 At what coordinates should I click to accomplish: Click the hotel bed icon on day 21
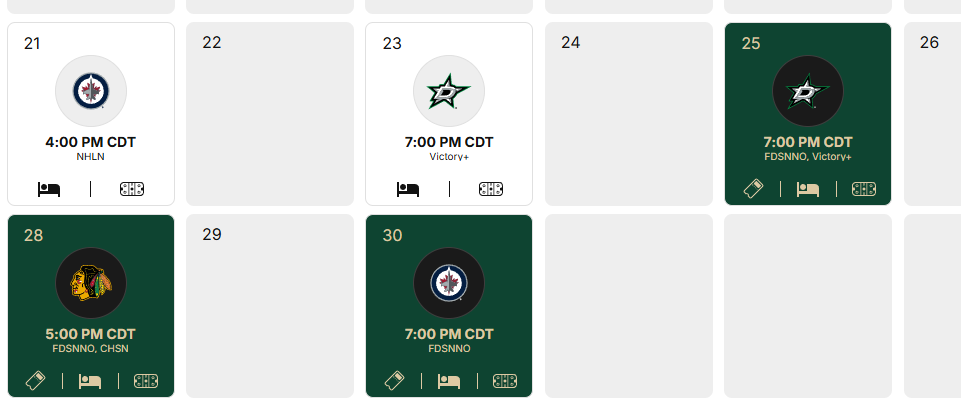(49, 189)
